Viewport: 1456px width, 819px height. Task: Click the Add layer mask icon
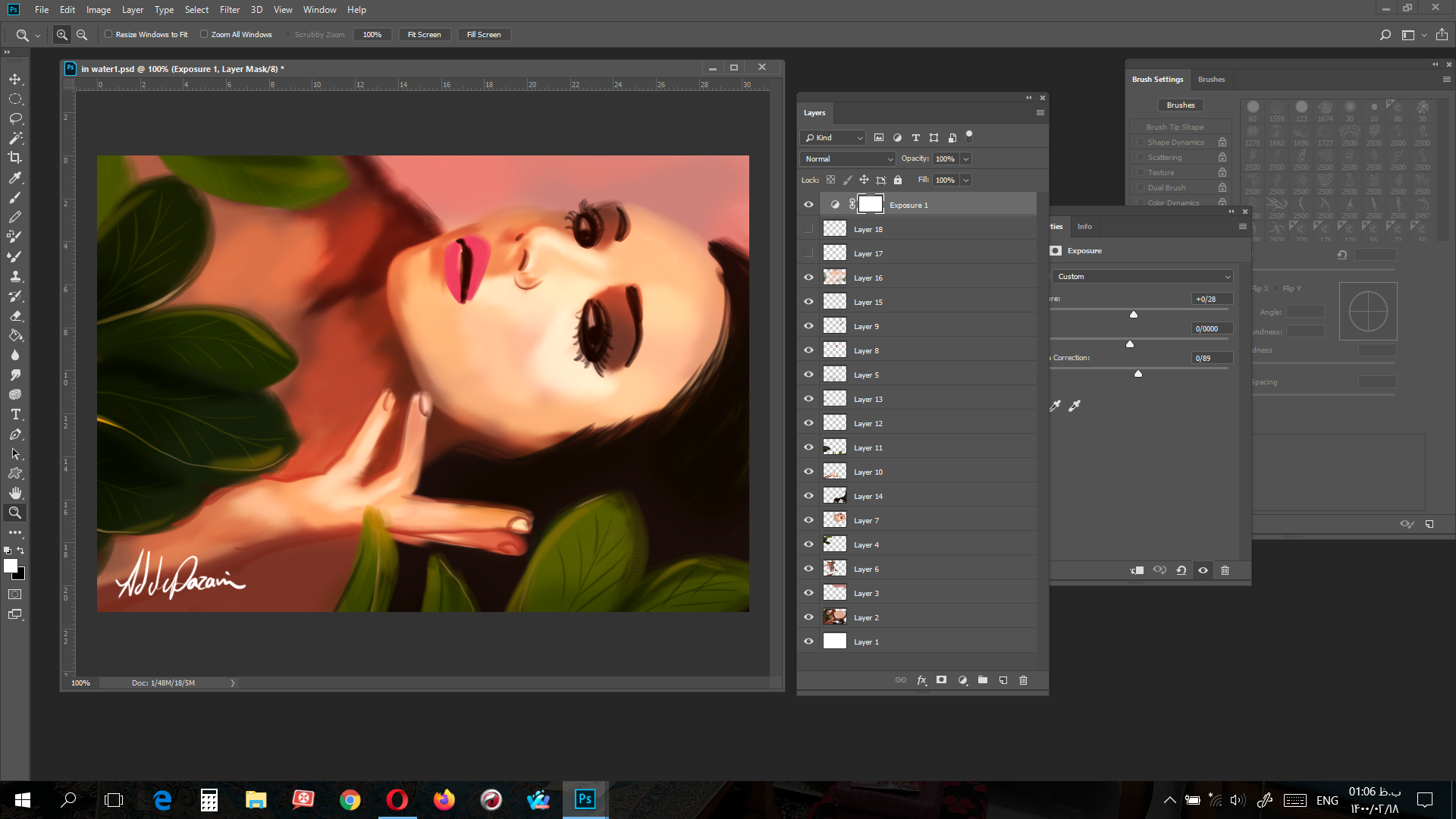click(x=941, y=680)
